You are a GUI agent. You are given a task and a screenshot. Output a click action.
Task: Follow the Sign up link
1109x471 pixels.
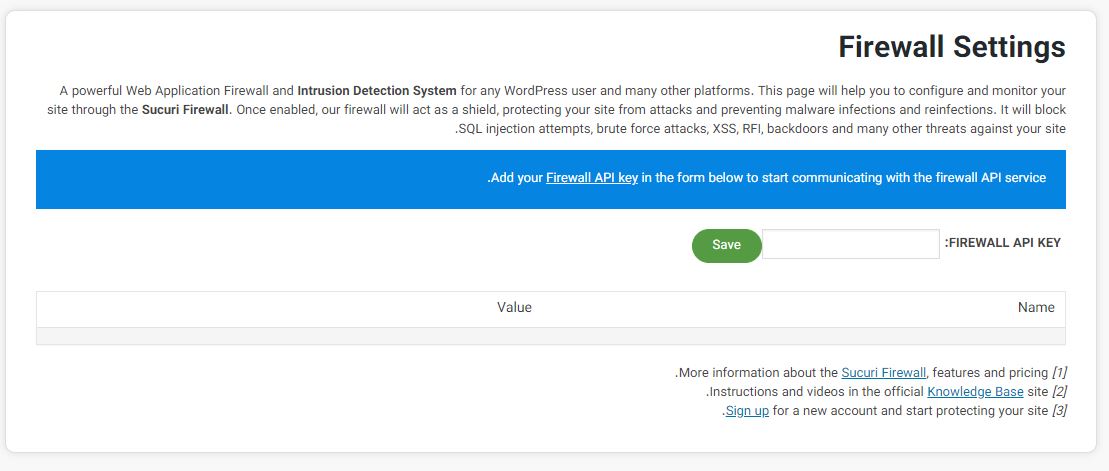tap(747, 411)
